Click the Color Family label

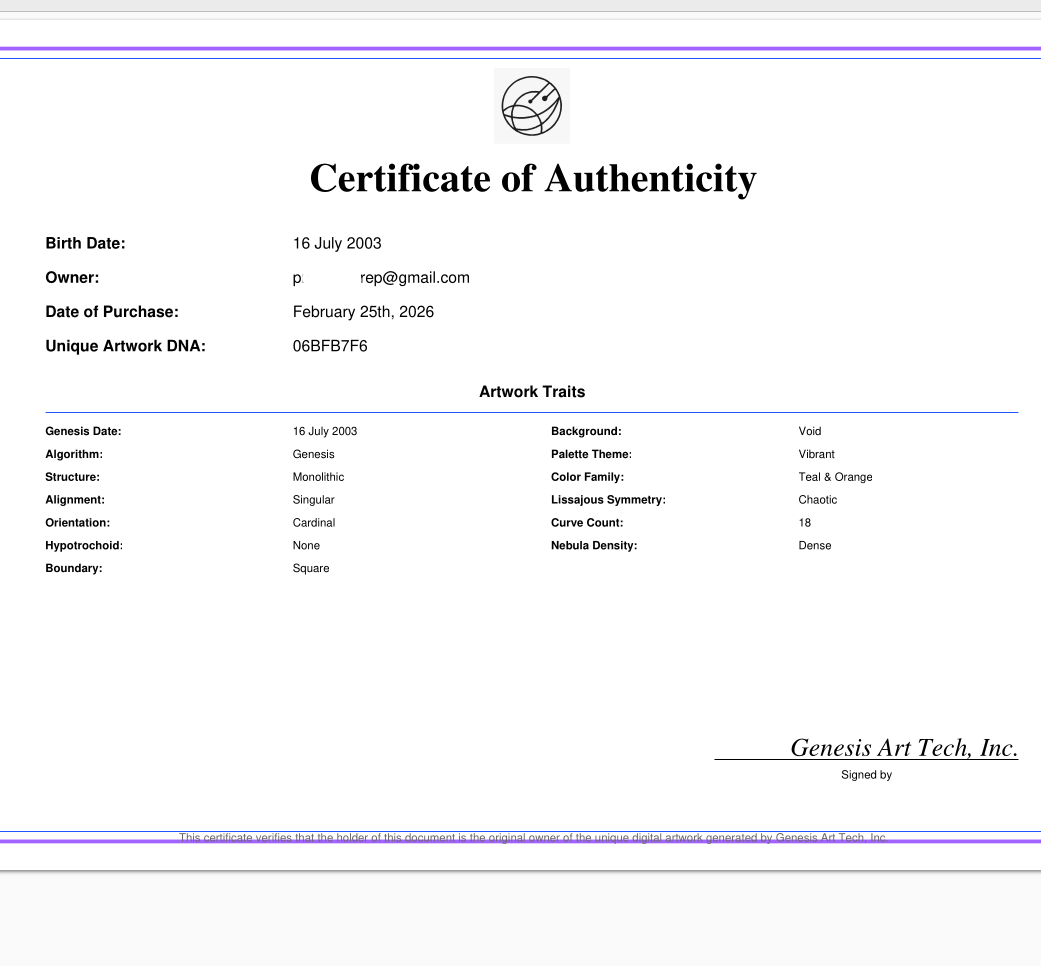(x=588, y=477)
